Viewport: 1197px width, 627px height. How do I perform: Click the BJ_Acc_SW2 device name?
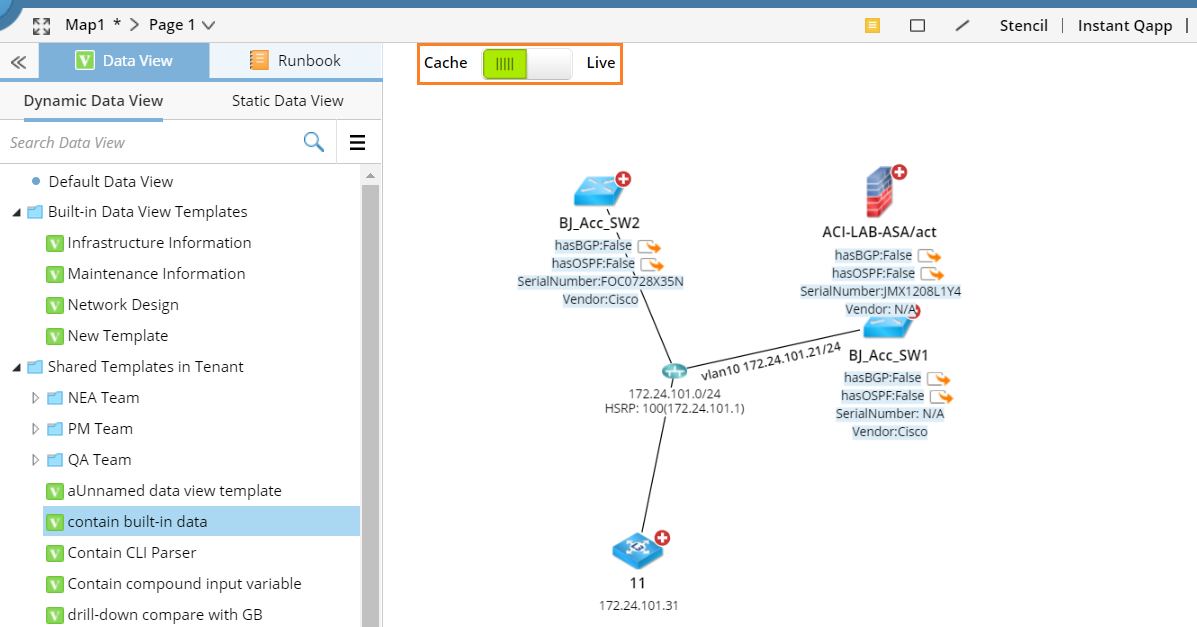599,223
